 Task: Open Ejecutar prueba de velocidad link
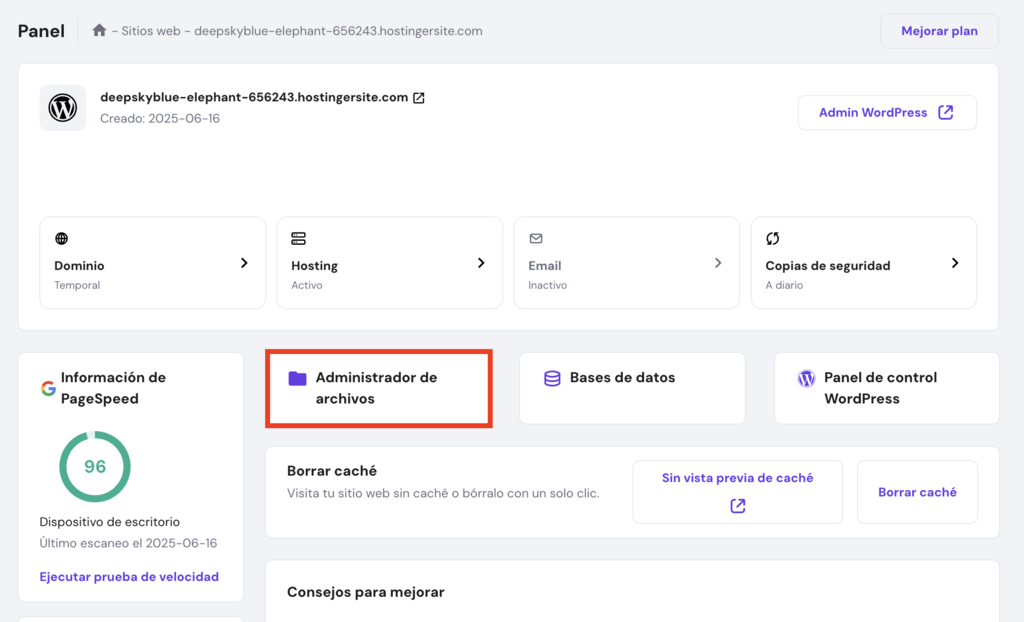129,576
